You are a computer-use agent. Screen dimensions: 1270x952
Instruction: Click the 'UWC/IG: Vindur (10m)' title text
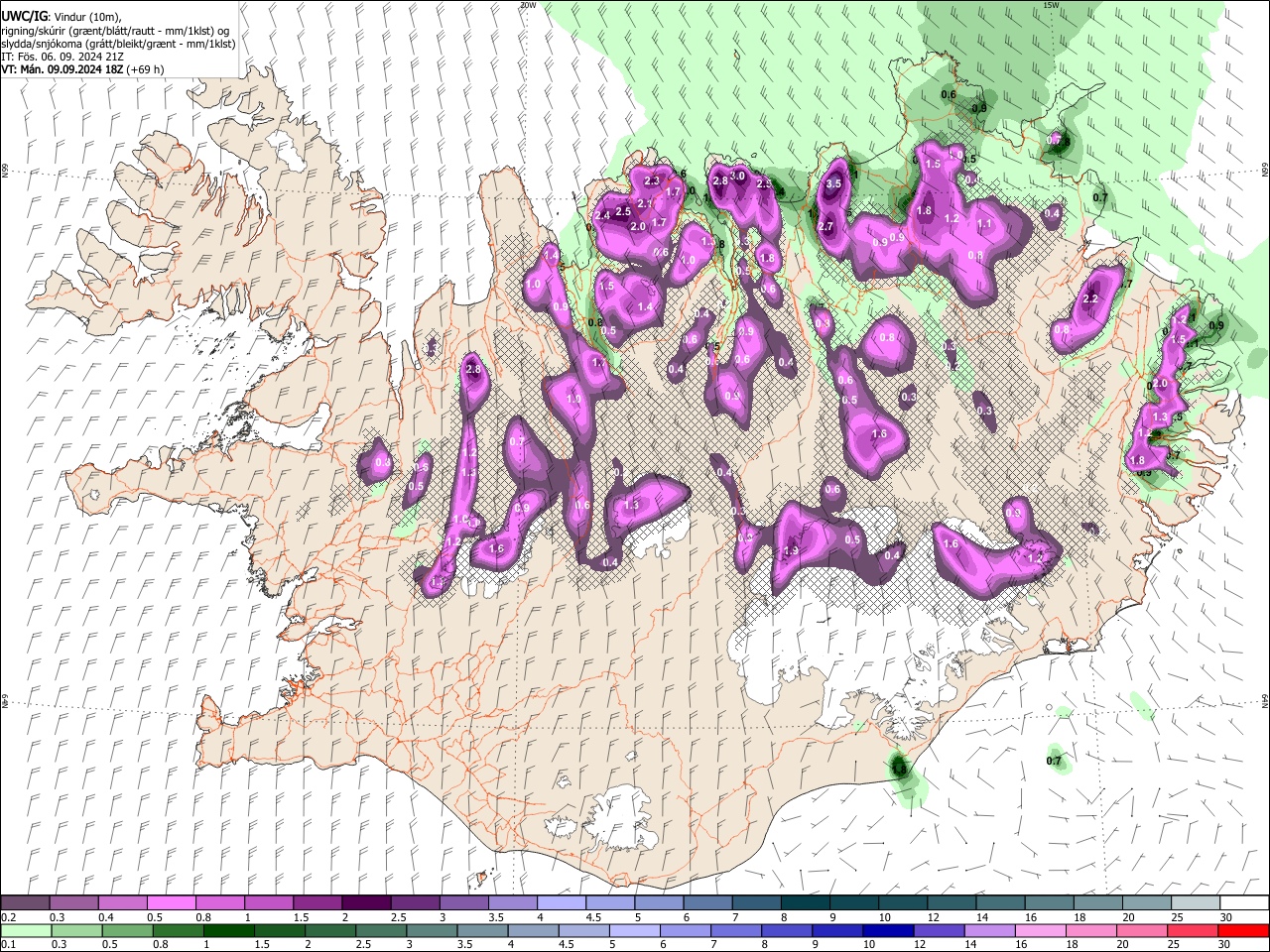(60, 17)
